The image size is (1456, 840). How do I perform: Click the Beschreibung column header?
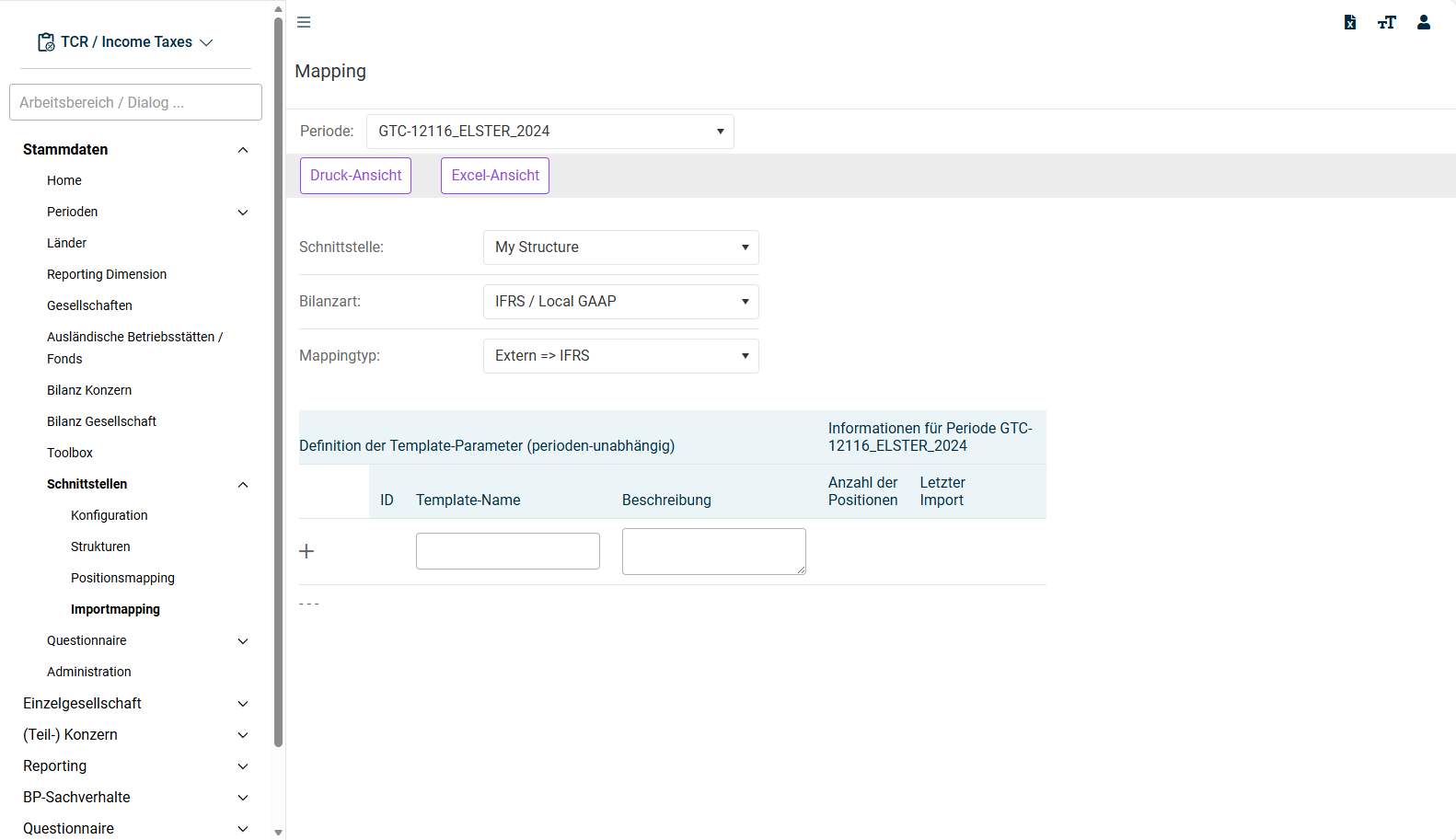click(x=666, y=500)
